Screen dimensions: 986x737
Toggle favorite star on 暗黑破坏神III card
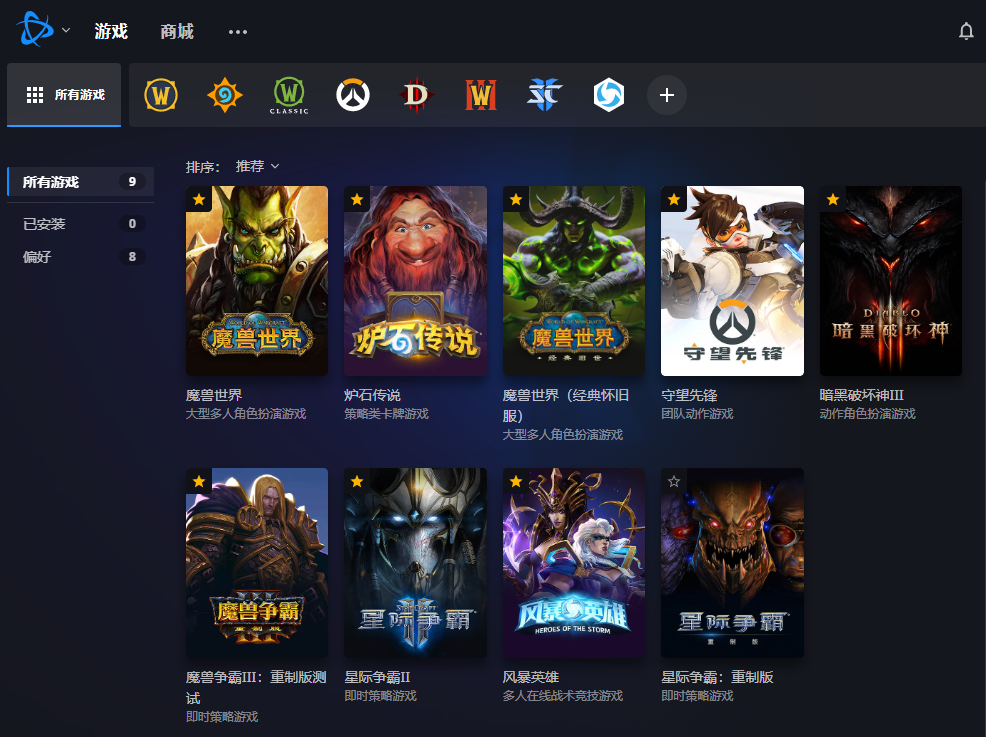[833, 199]
